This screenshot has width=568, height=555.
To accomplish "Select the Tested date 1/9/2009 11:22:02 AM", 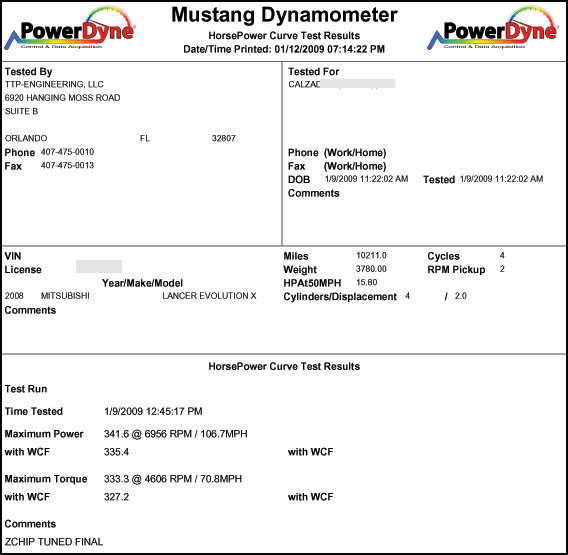I will [501, 179].
